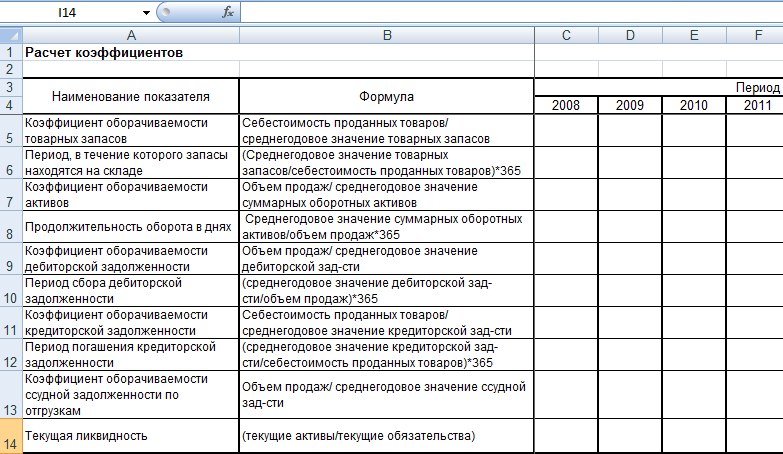Image resolution: width=783 pixels, height=454 pixels.
Task: Select 'Период сбора дебиторской задолженности' cell
Action: click(x=131, y=291)
